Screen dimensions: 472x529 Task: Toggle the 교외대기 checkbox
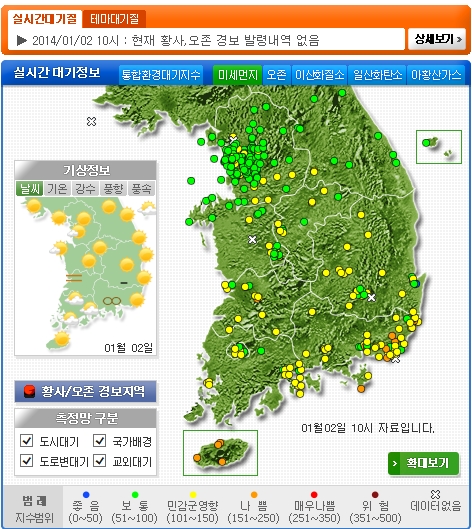click(99, 461)
